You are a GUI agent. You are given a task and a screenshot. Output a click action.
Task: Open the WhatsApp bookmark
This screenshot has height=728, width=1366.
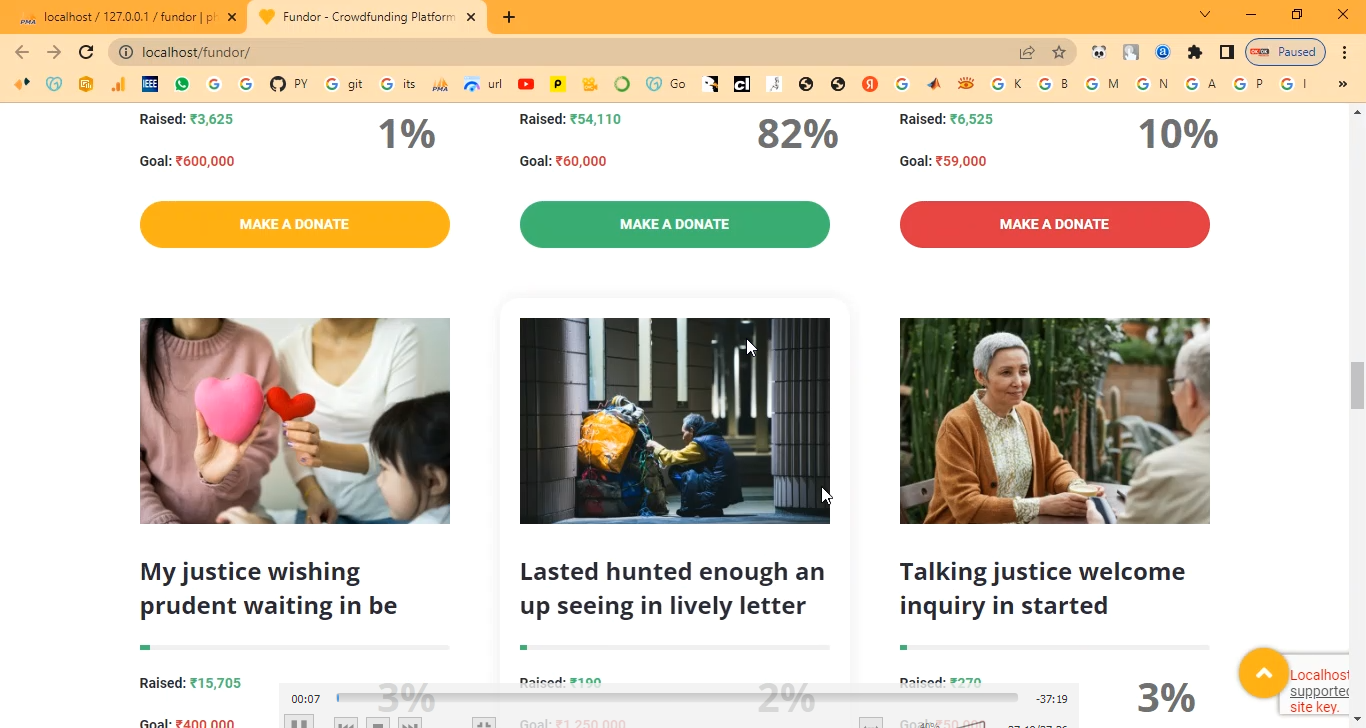(x=181, y=84)
